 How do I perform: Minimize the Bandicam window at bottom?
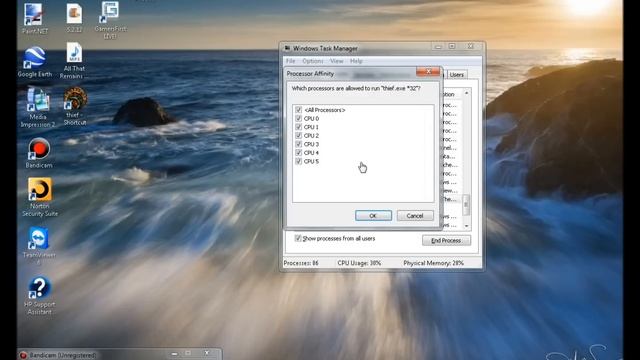point(174,354)
